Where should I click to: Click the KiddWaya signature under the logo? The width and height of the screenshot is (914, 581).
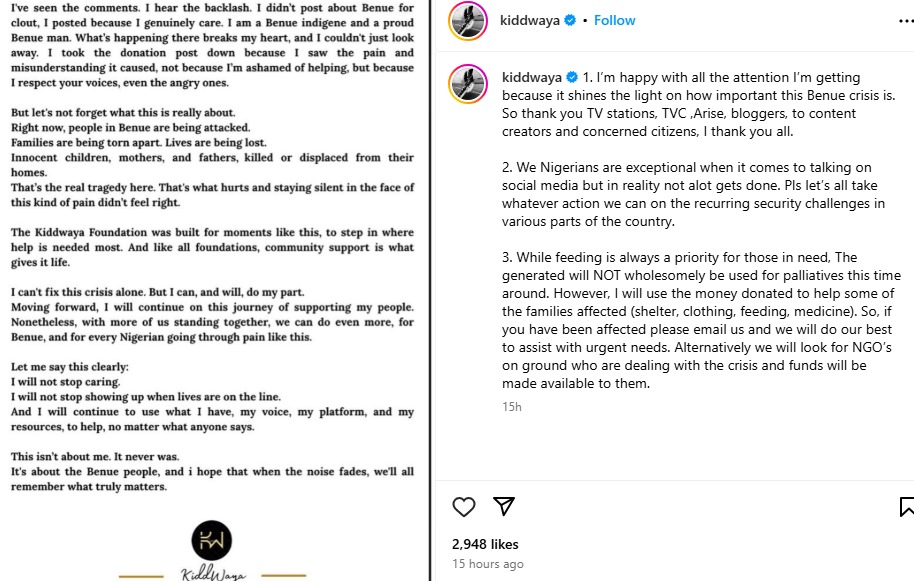click(x=212, y=574)
